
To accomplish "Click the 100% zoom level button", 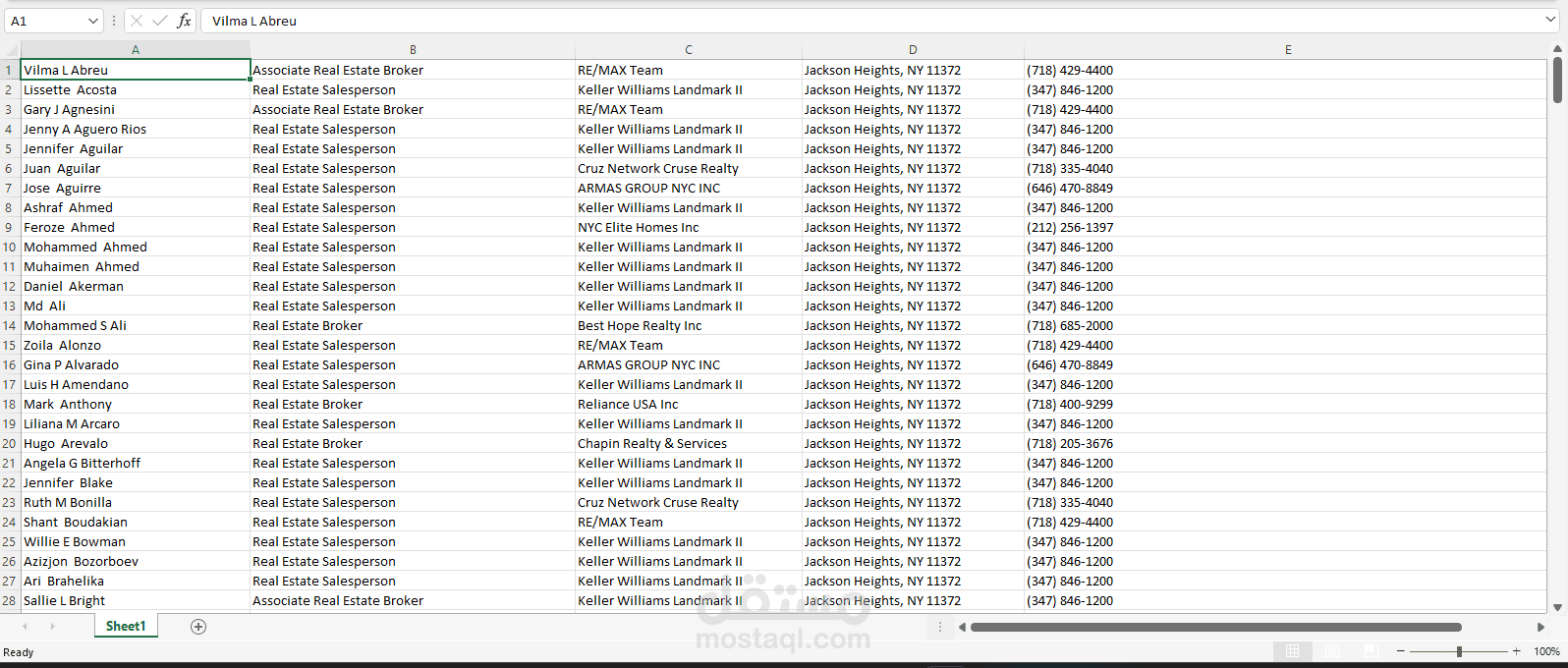I will pyautogui.click(x=1547, y=651).
